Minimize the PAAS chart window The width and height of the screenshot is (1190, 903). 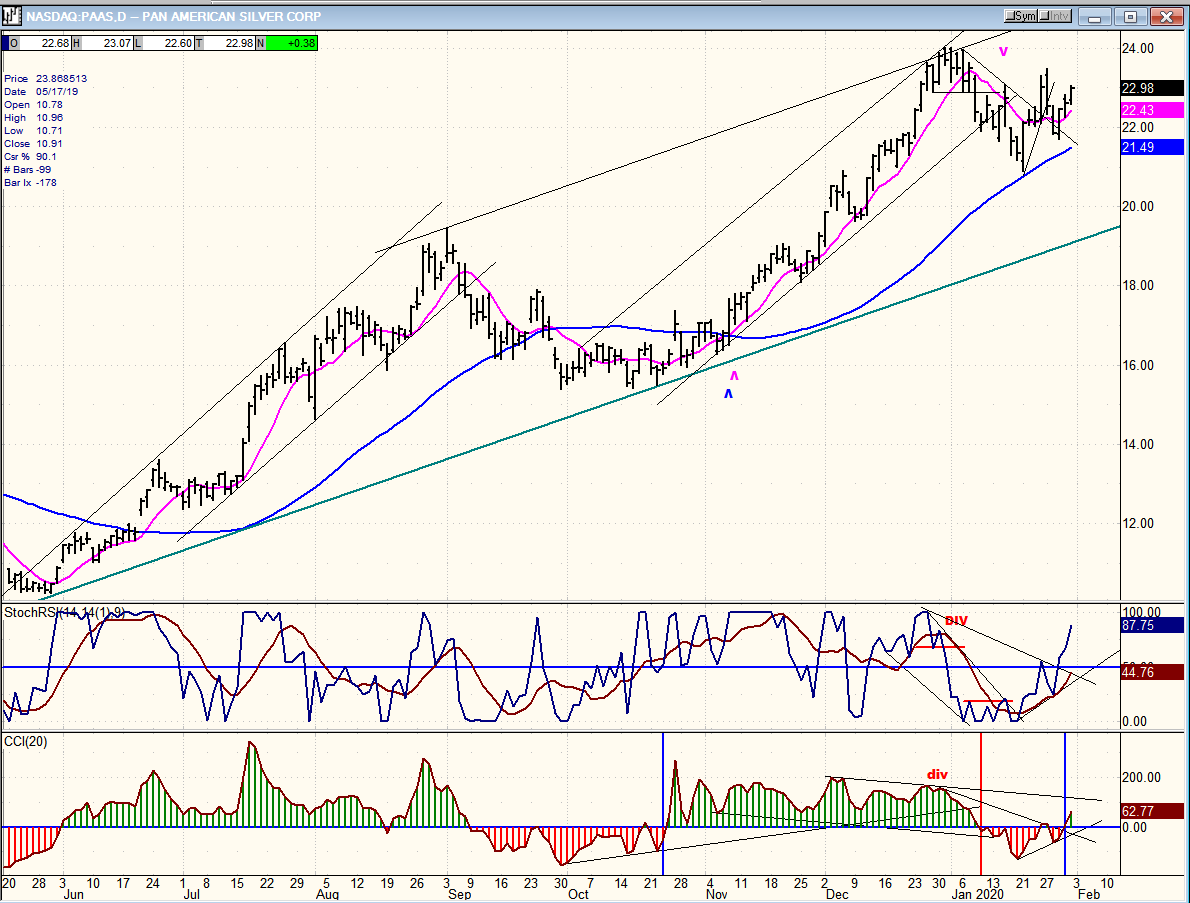1094,17
